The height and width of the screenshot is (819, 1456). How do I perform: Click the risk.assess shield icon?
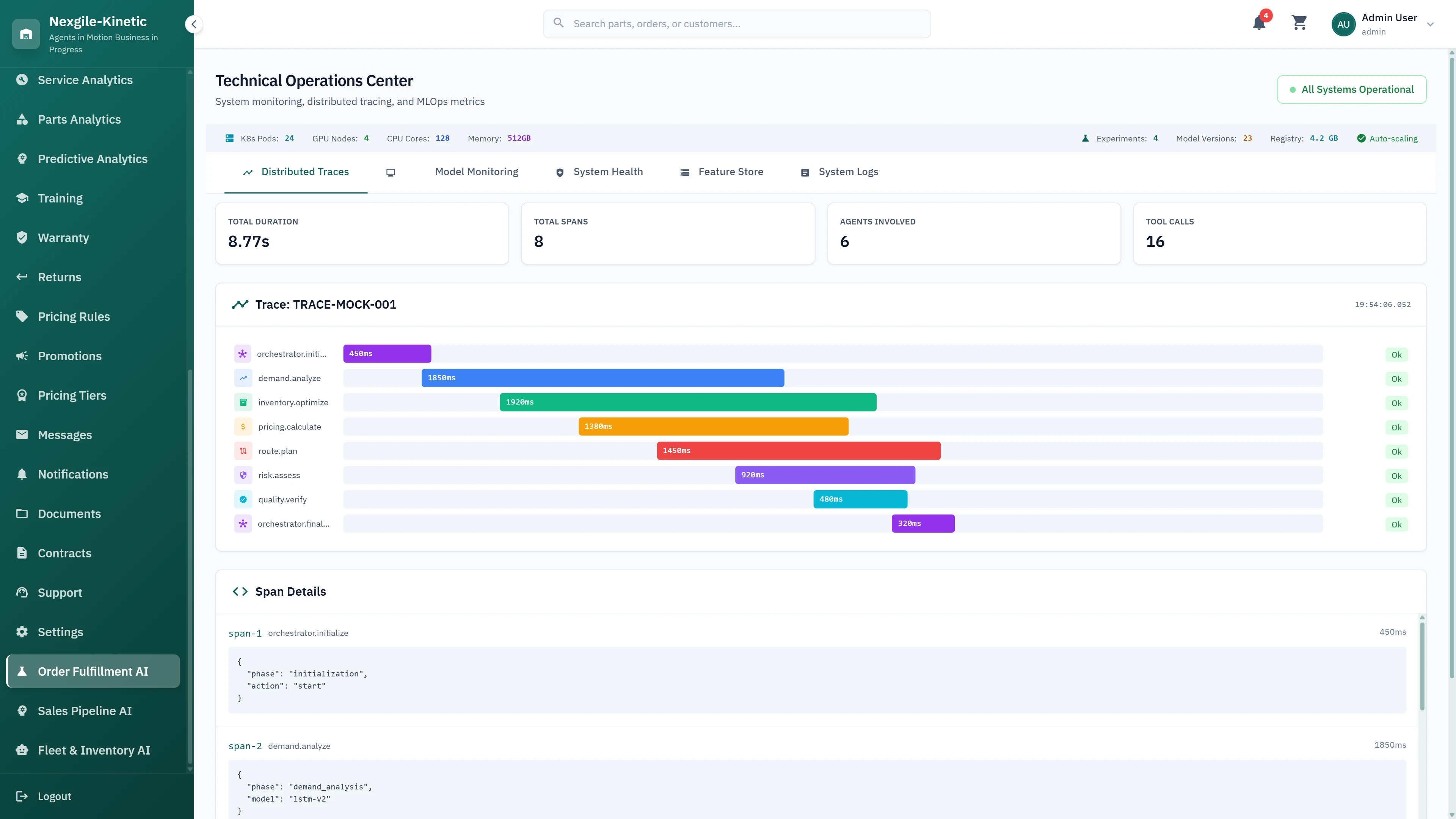pos(243,475)
